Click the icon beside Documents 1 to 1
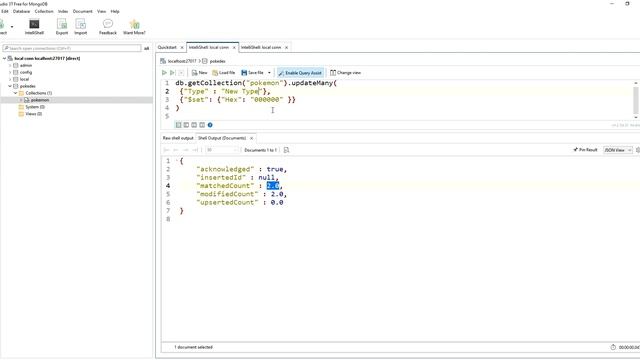Viewport: 640px width, 360px height. click(x=287, y=150)
